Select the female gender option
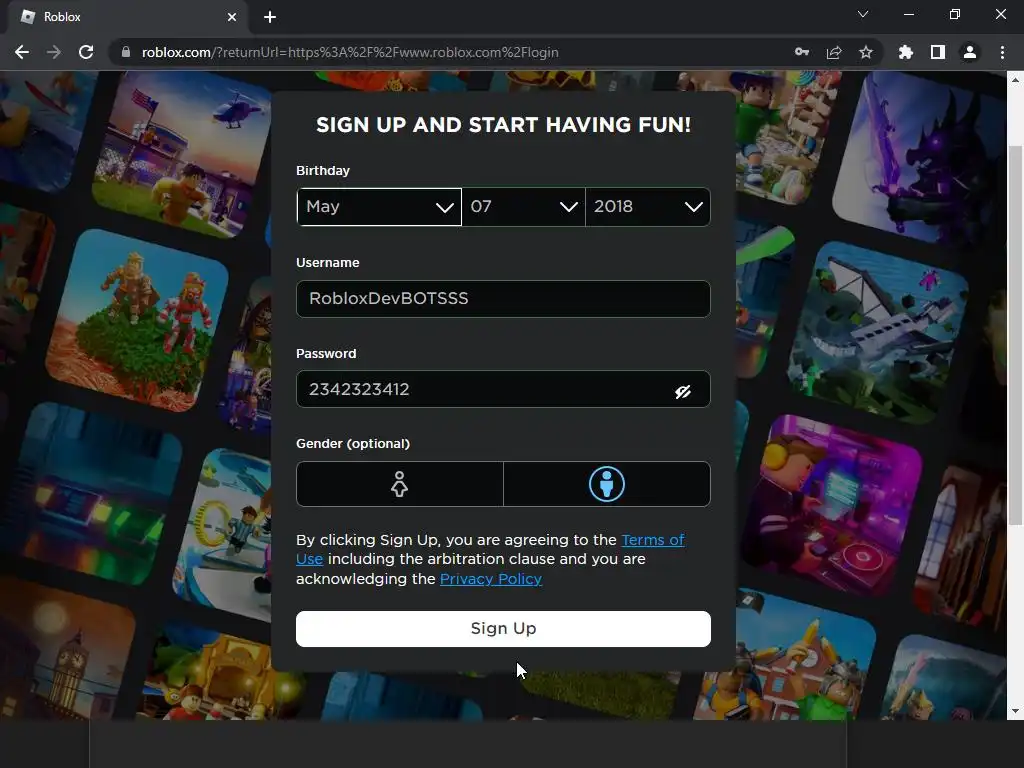 pos(400,484)
